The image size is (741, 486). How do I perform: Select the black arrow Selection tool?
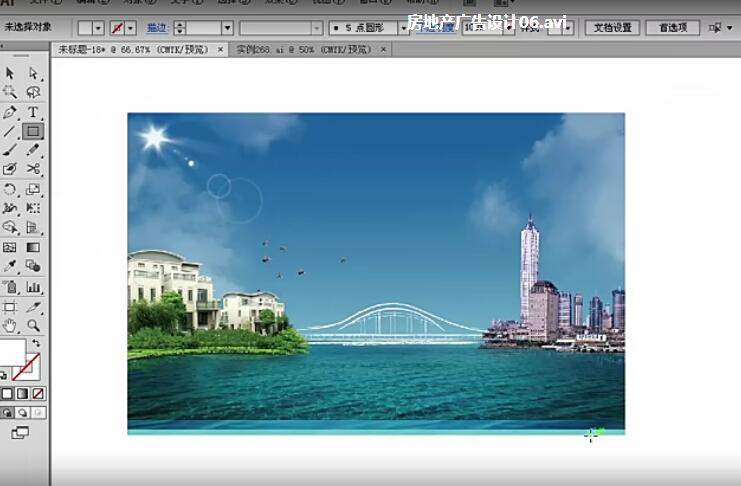[x=10, y=73]
